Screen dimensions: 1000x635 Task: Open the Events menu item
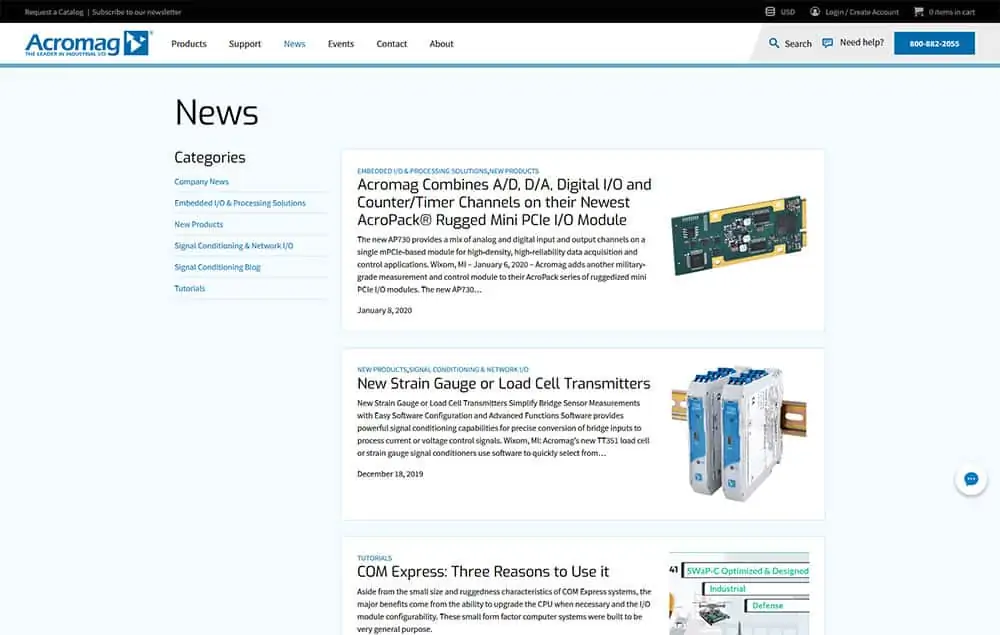(x=341, y=44)
